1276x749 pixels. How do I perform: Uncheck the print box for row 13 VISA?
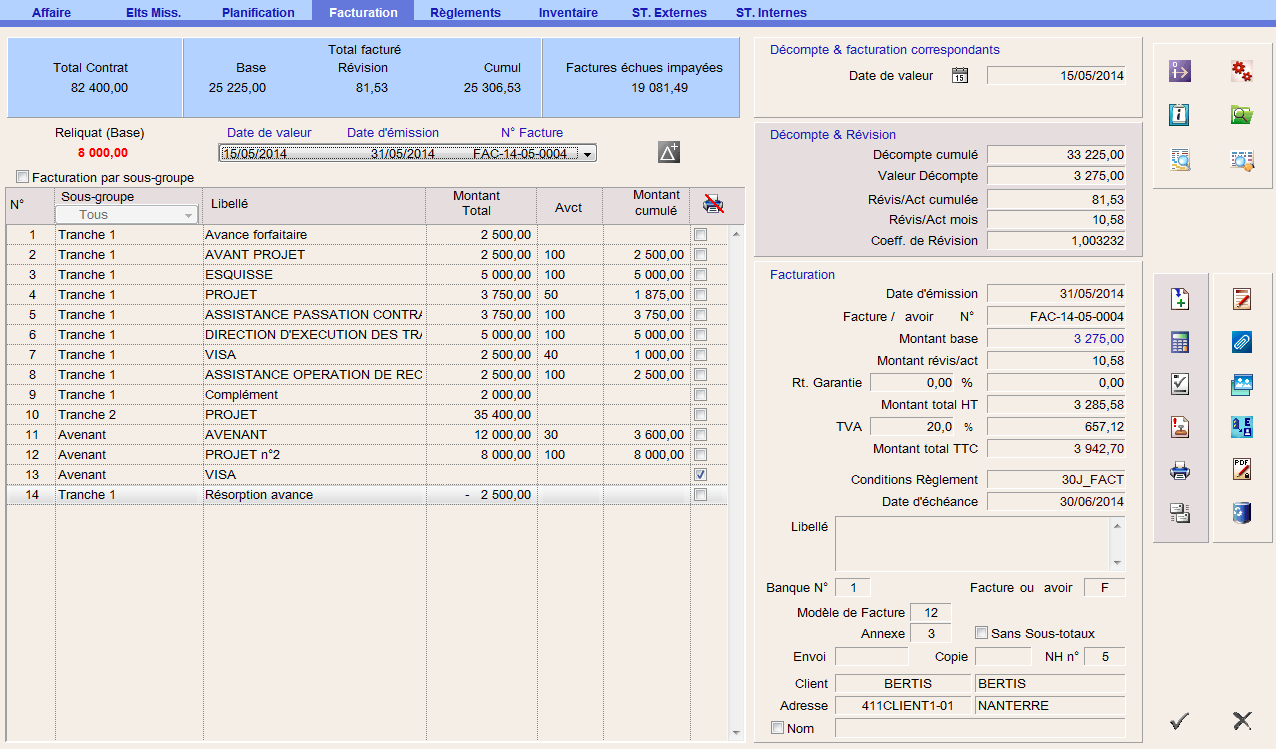pos(701,474)
